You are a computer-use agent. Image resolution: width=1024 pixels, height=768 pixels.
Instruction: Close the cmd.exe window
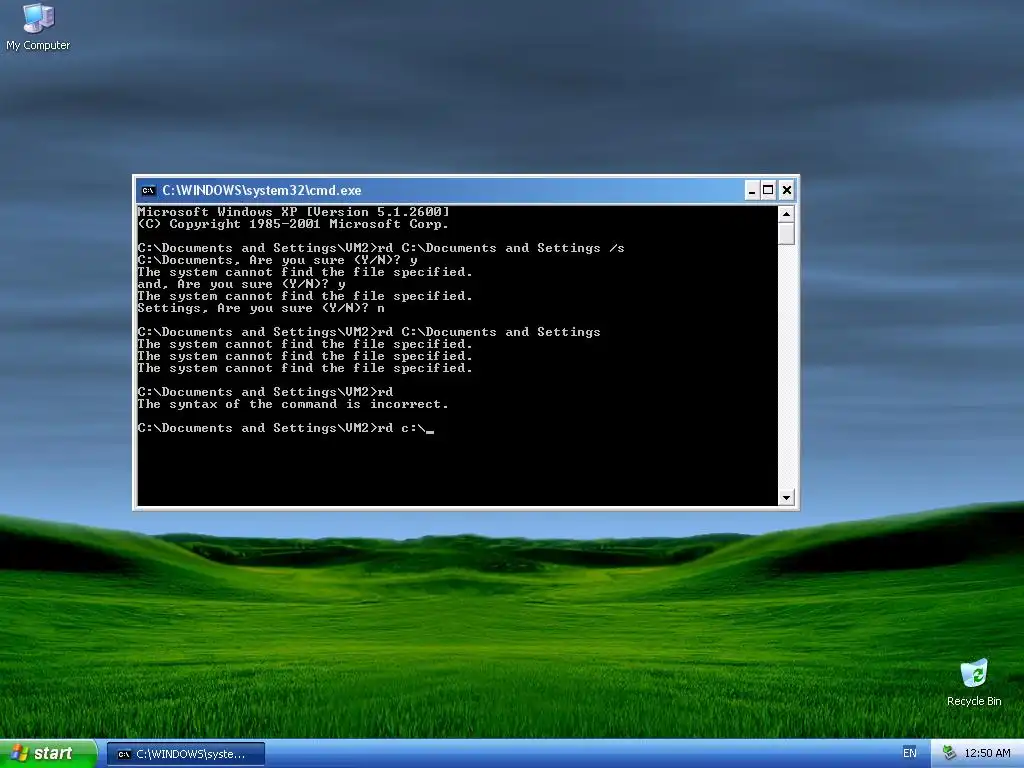[x=786, y=190]
